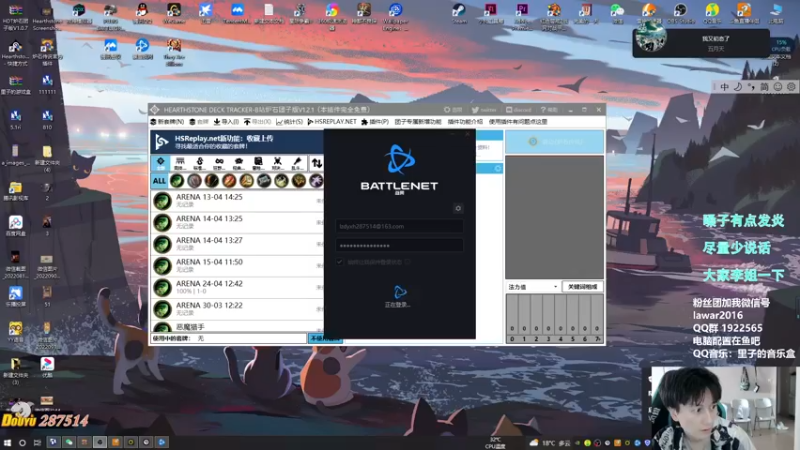Select deck ARENA 13-04 14:25
This screenshot has width=800, height=450.
click(x=237, y=201)
